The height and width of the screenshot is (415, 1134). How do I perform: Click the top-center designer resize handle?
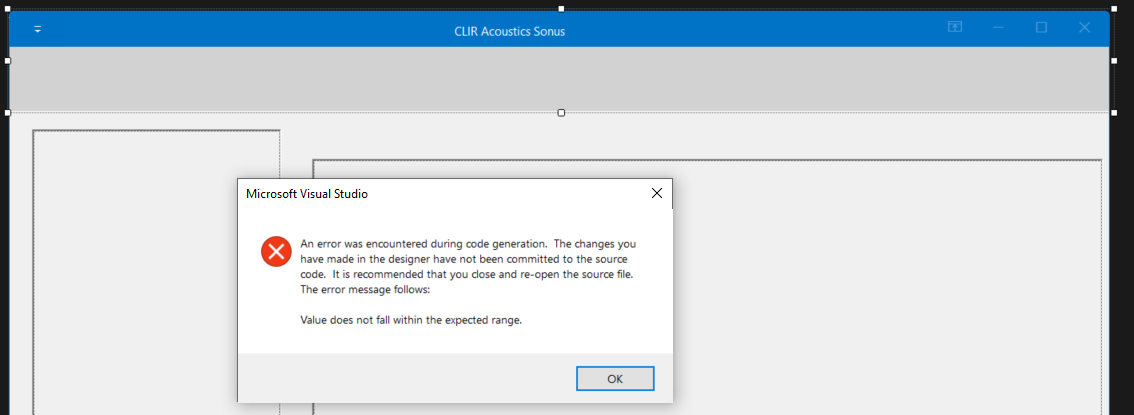[x=561, y=8]
